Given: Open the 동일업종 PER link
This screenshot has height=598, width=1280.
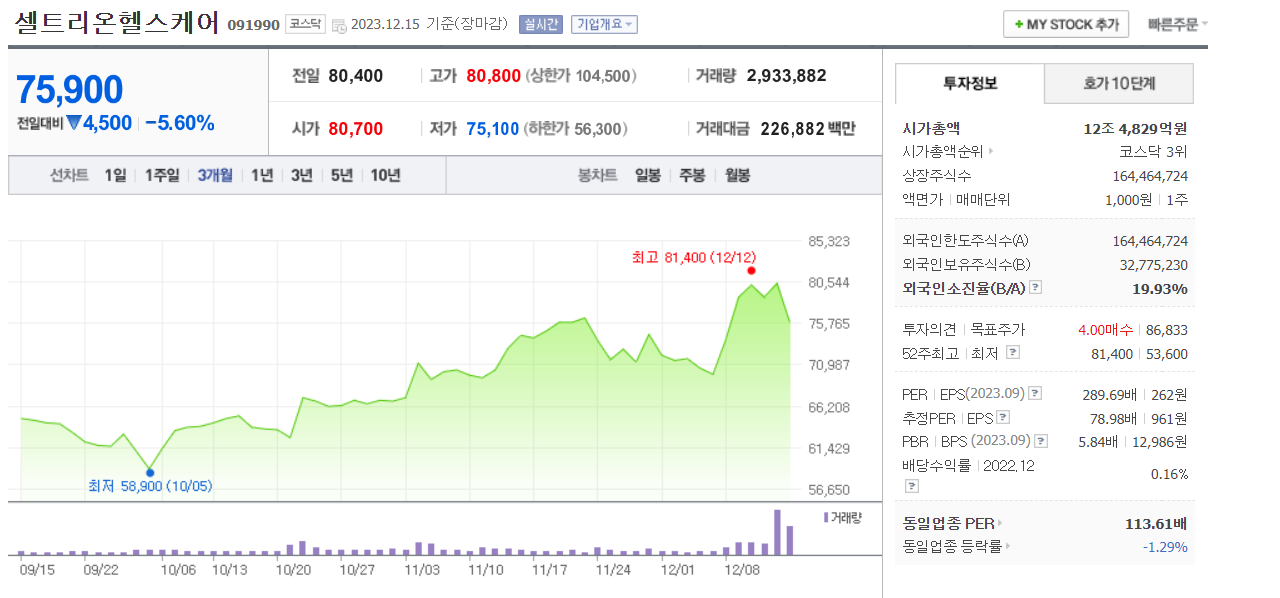Looking at the screenshot, I should click(947, 522).
